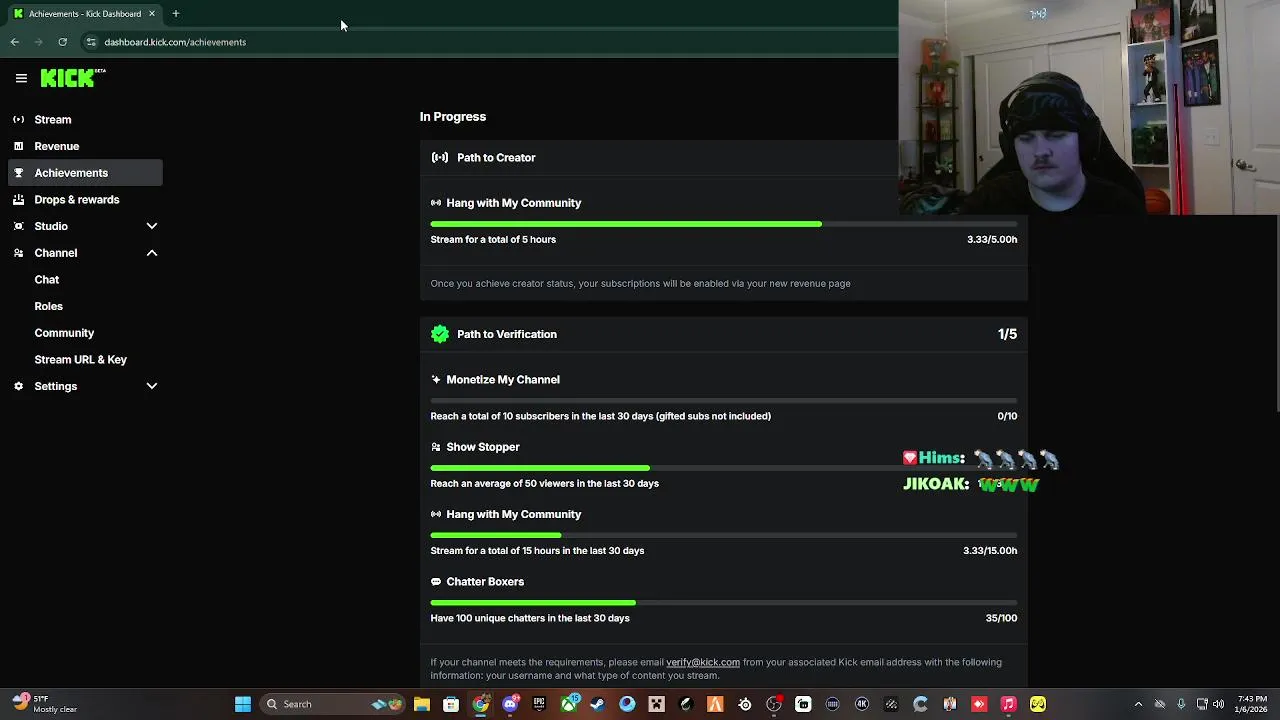Open the weather widget showing 51°F

45,704
